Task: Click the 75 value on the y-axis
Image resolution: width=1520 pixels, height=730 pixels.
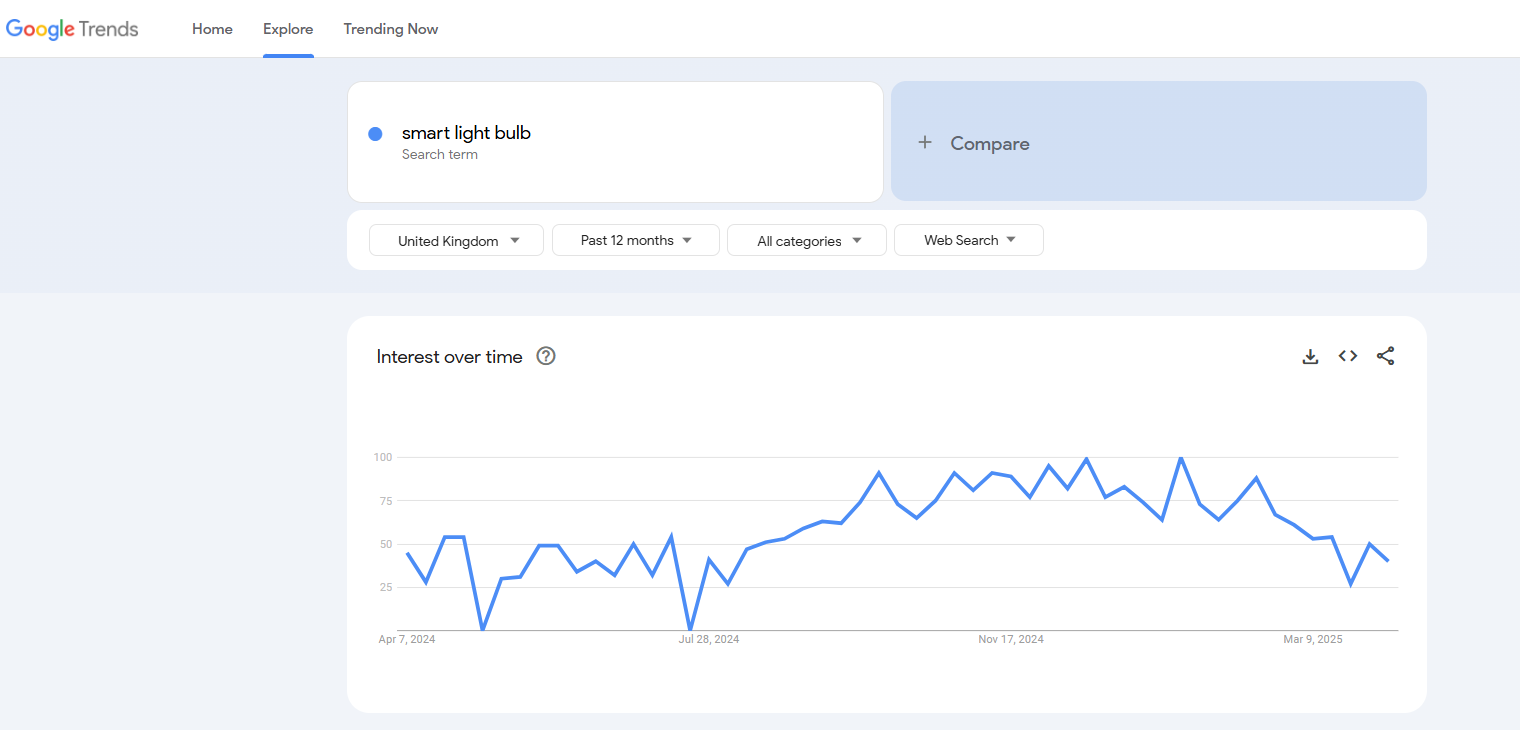Action: (385, 501)
